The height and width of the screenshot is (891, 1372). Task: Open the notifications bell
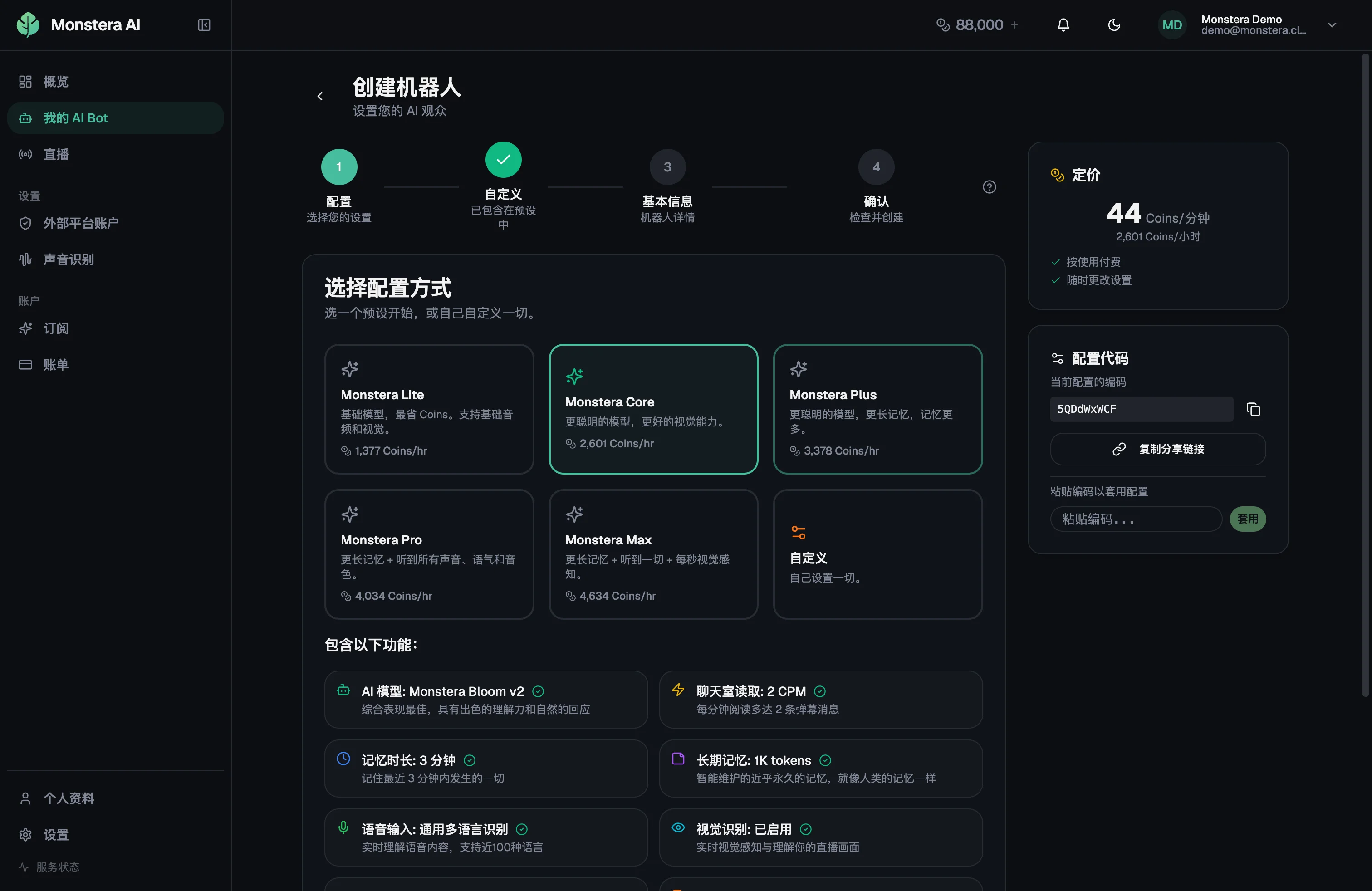(1063, 24)
